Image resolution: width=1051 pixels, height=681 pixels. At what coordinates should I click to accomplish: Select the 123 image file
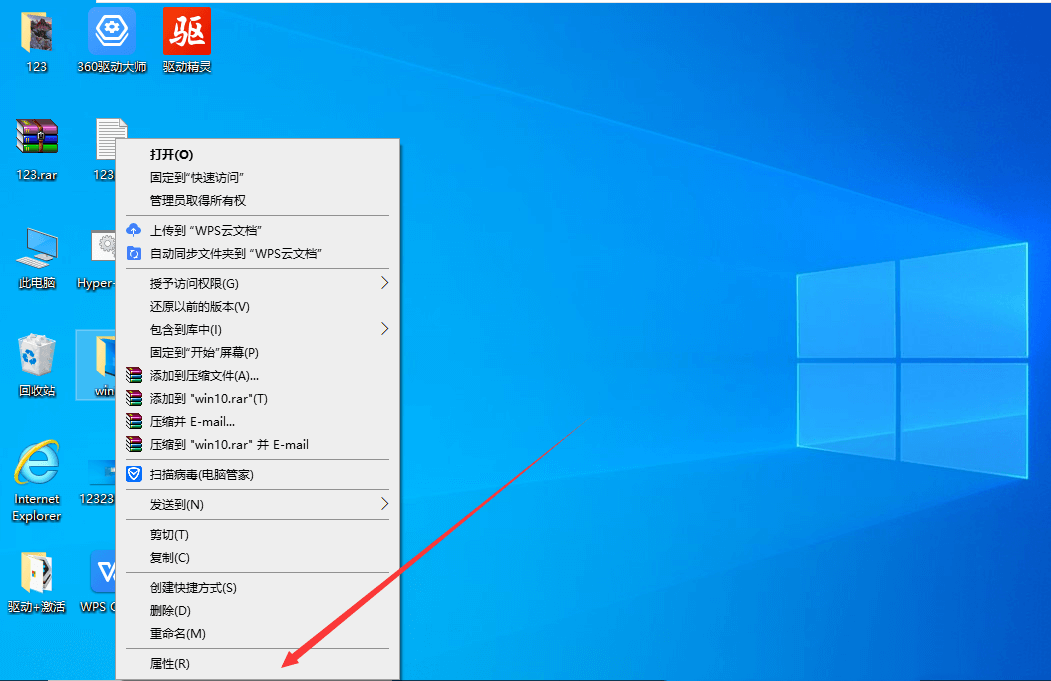coord(37,30)
